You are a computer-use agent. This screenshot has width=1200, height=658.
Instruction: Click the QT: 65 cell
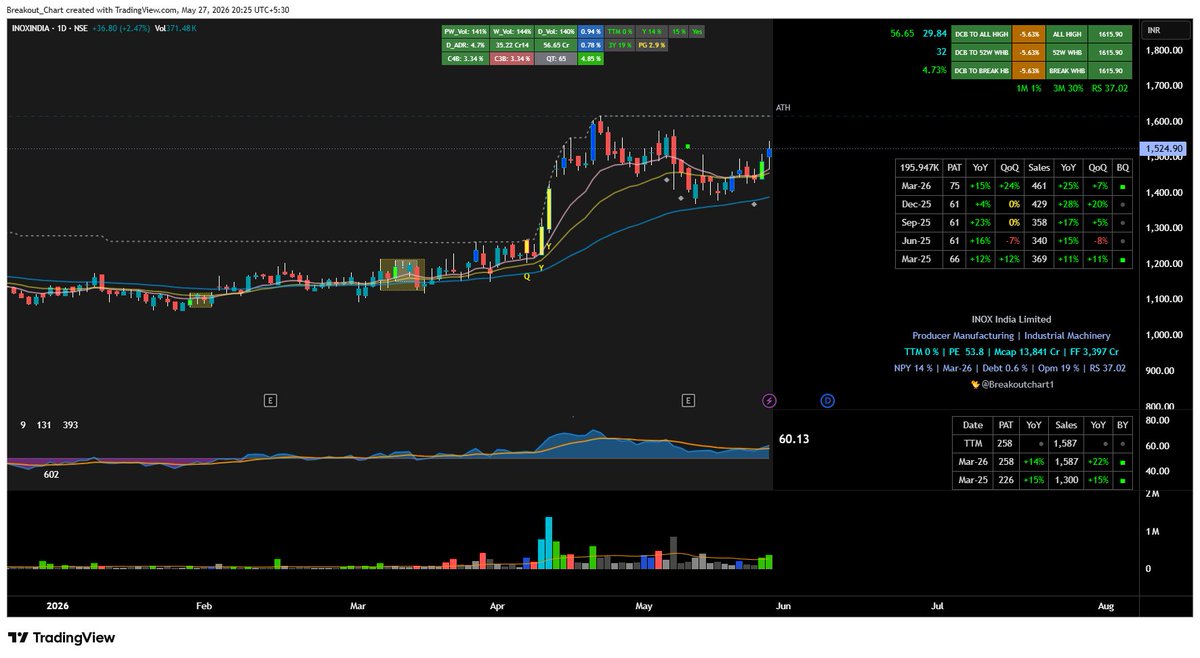pyautogui.click(x=555, y=59)
